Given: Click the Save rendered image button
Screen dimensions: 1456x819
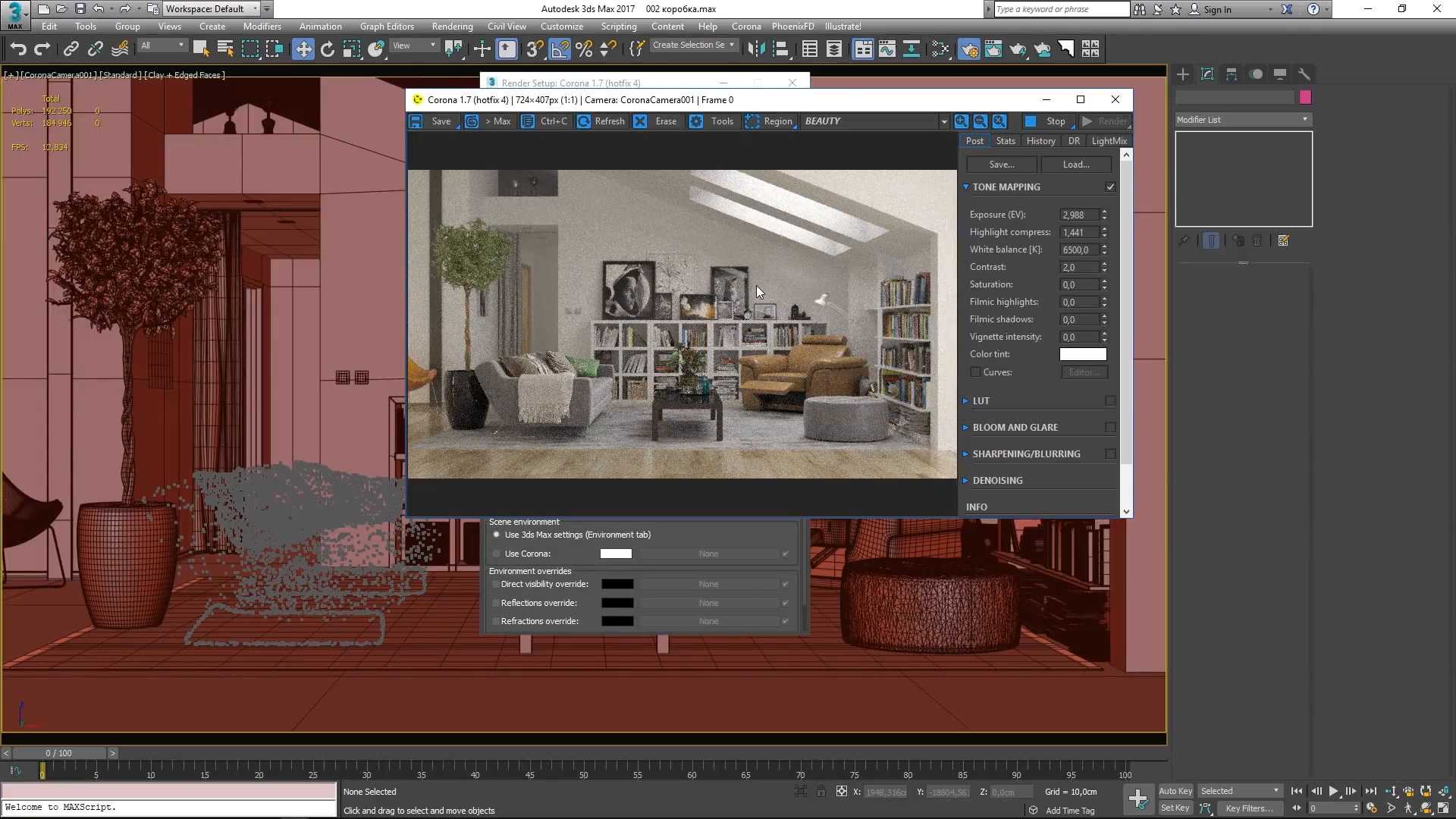Looking at the screenshot, I should pyautogui.click(x=441, y=121).
